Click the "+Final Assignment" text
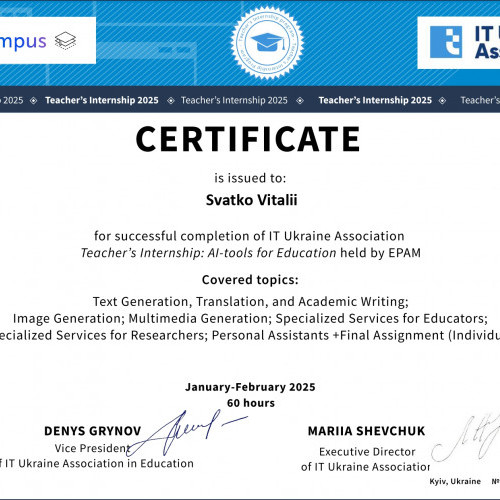The image size is (500, 500). (x=389, y=335)
